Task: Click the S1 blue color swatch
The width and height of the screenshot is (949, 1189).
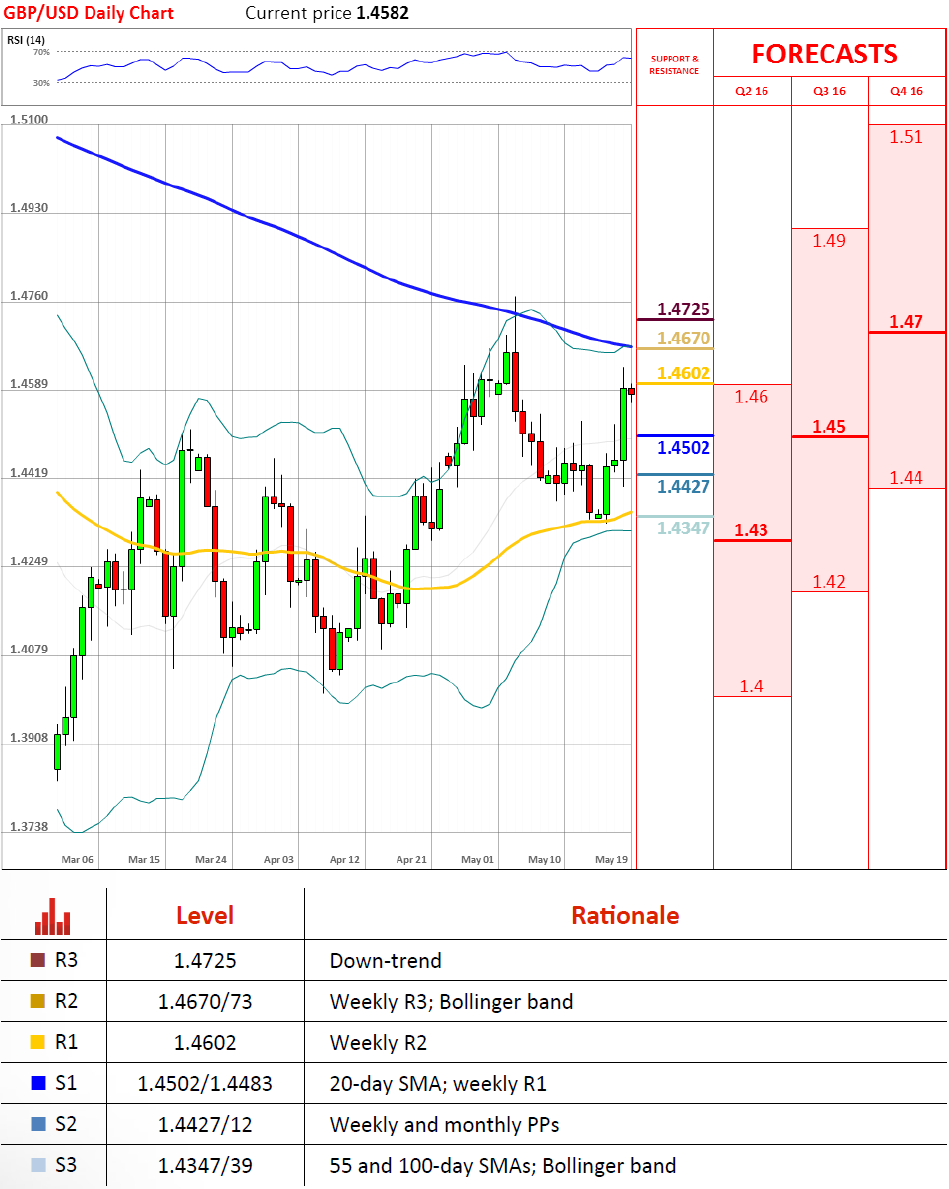Action: 38,1083
